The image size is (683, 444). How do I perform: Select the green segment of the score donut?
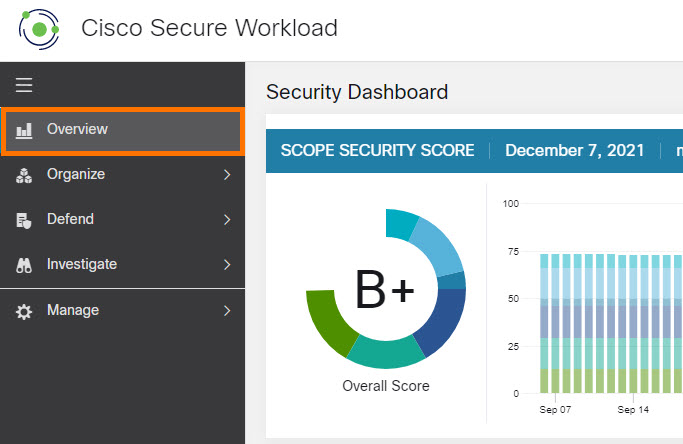point(330,322)
